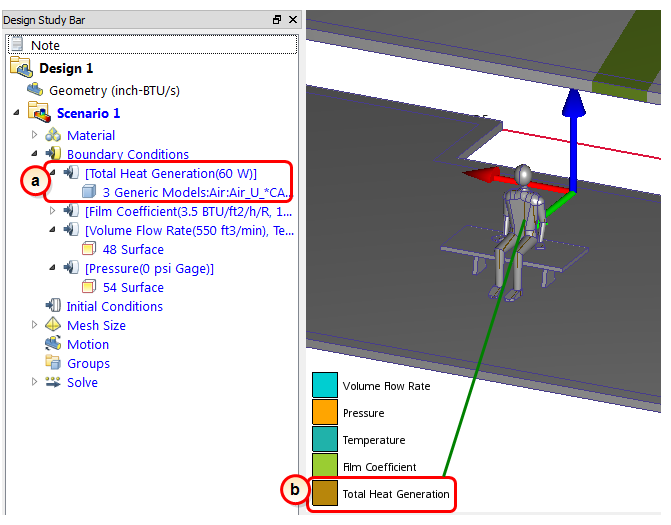The image size is (671, 525).
Task: Click the green Film Coefficient swatch
Action: click(x=325, y=466)
